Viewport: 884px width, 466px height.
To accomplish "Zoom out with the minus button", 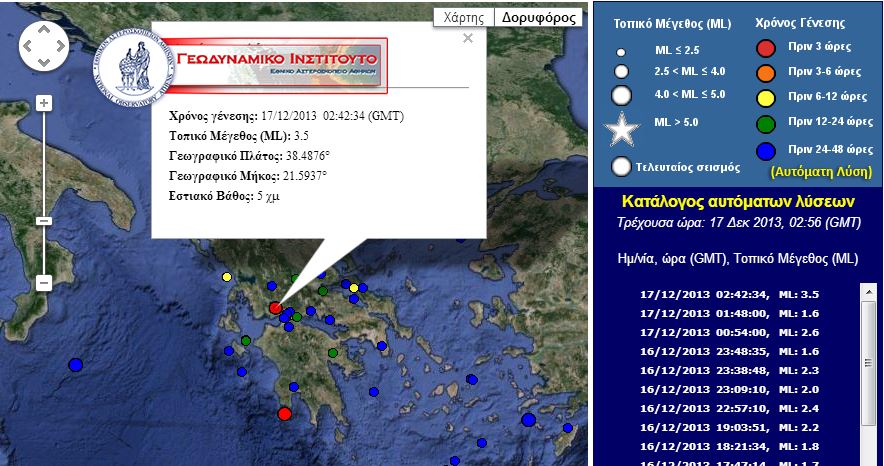I will pyautogui.click(x=43, y=283).
